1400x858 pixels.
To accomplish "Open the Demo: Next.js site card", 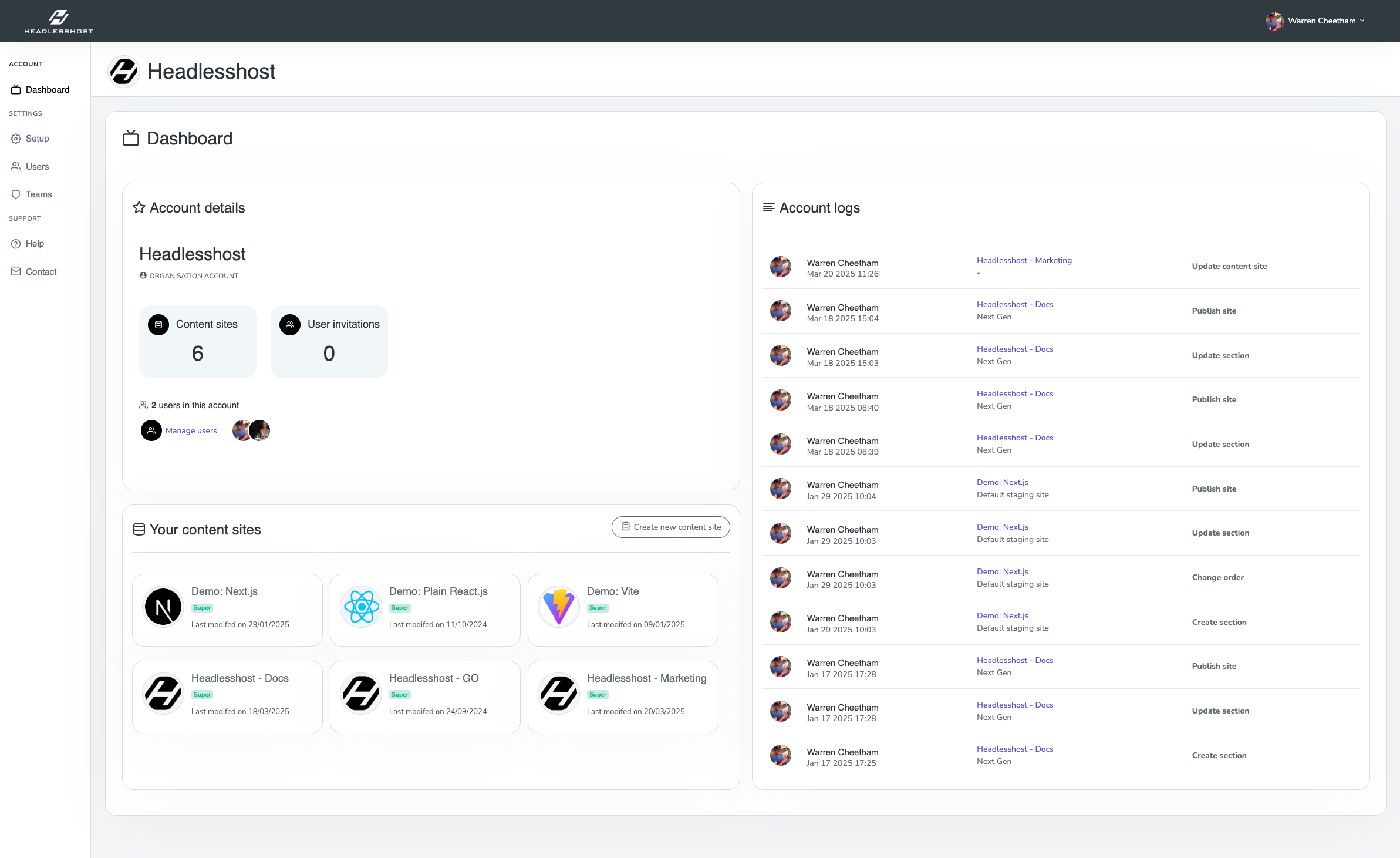I will pyautogui.click(x=227, y=610).
